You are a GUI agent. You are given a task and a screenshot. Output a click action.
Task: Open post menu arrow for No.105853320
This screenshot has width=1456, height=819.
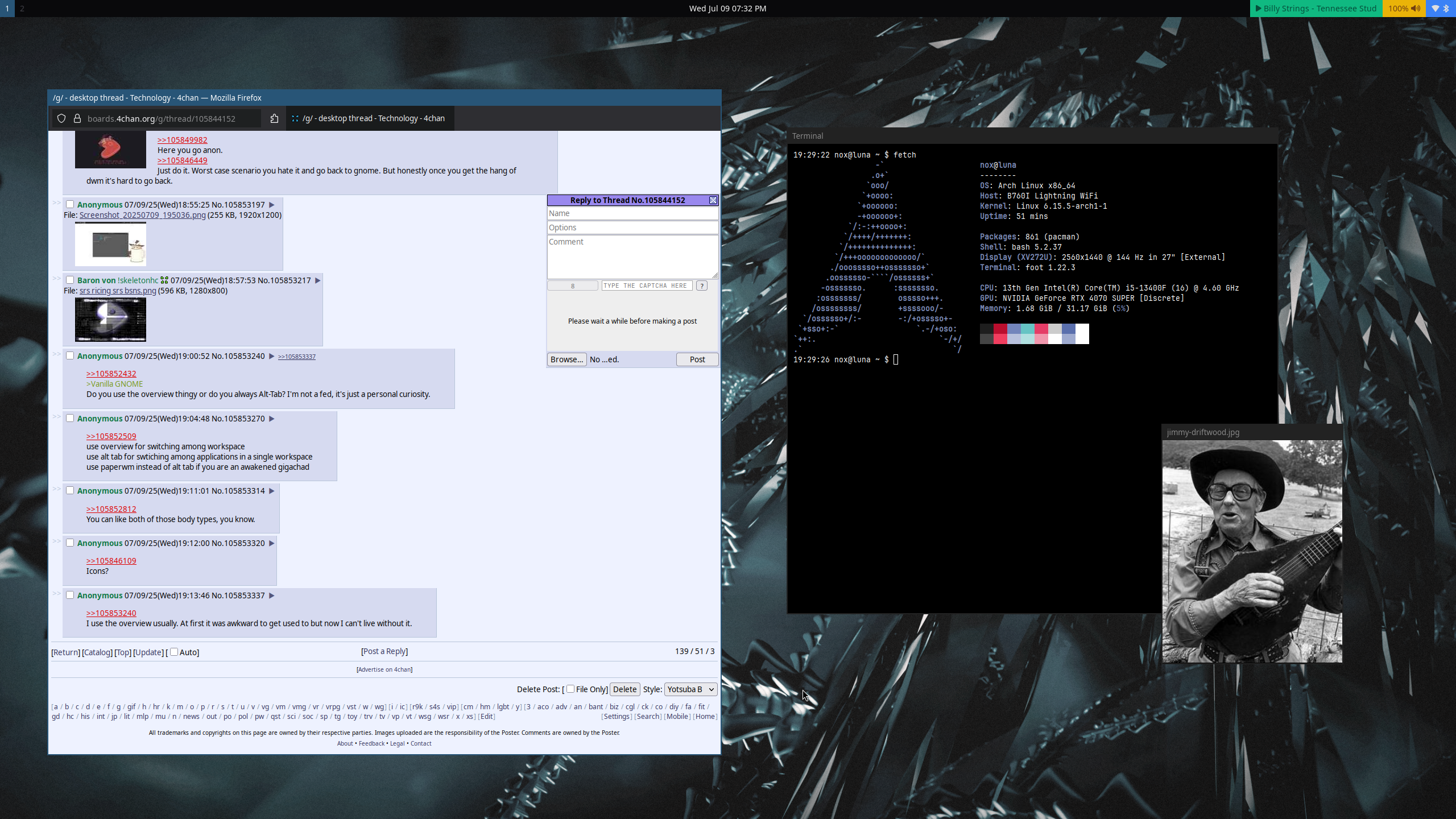tap(272, 543)
